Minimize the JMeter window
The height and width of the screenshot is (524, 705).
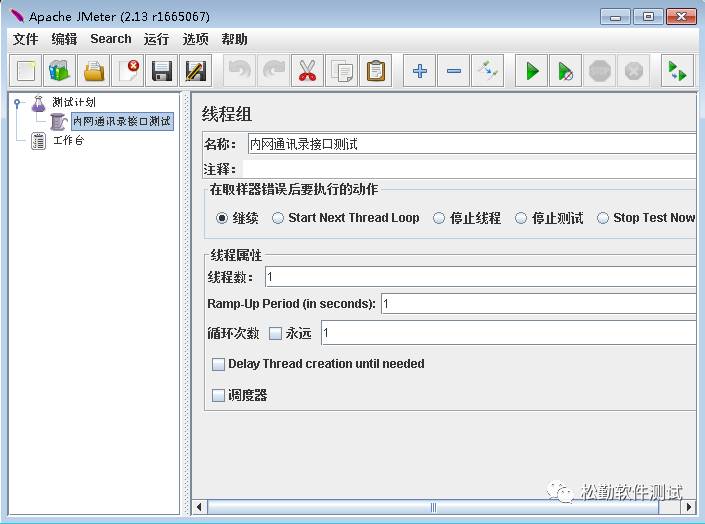(616, 17)
